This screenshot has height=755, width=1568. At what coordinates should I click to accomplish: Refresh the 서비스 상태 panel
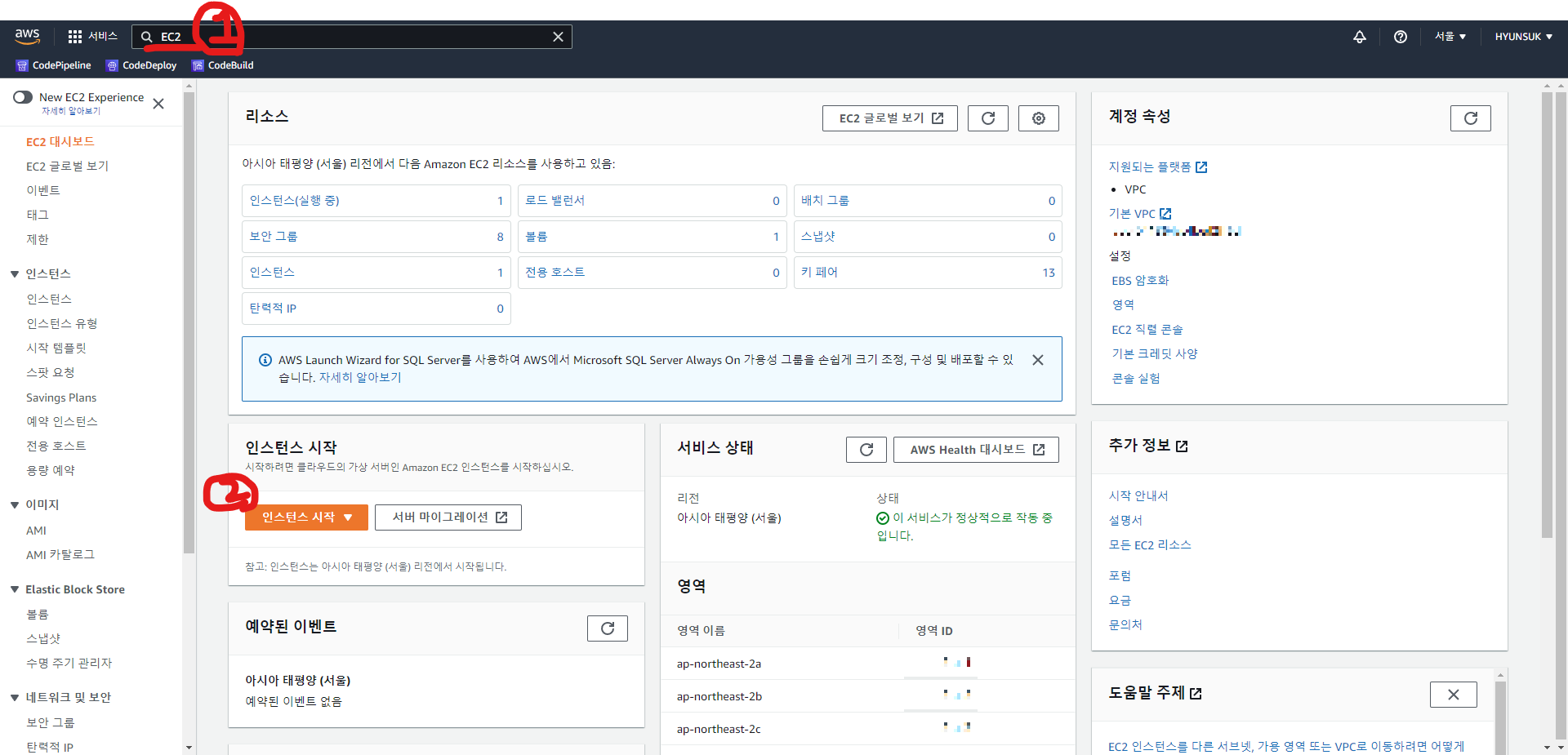(x=866, y=450)
